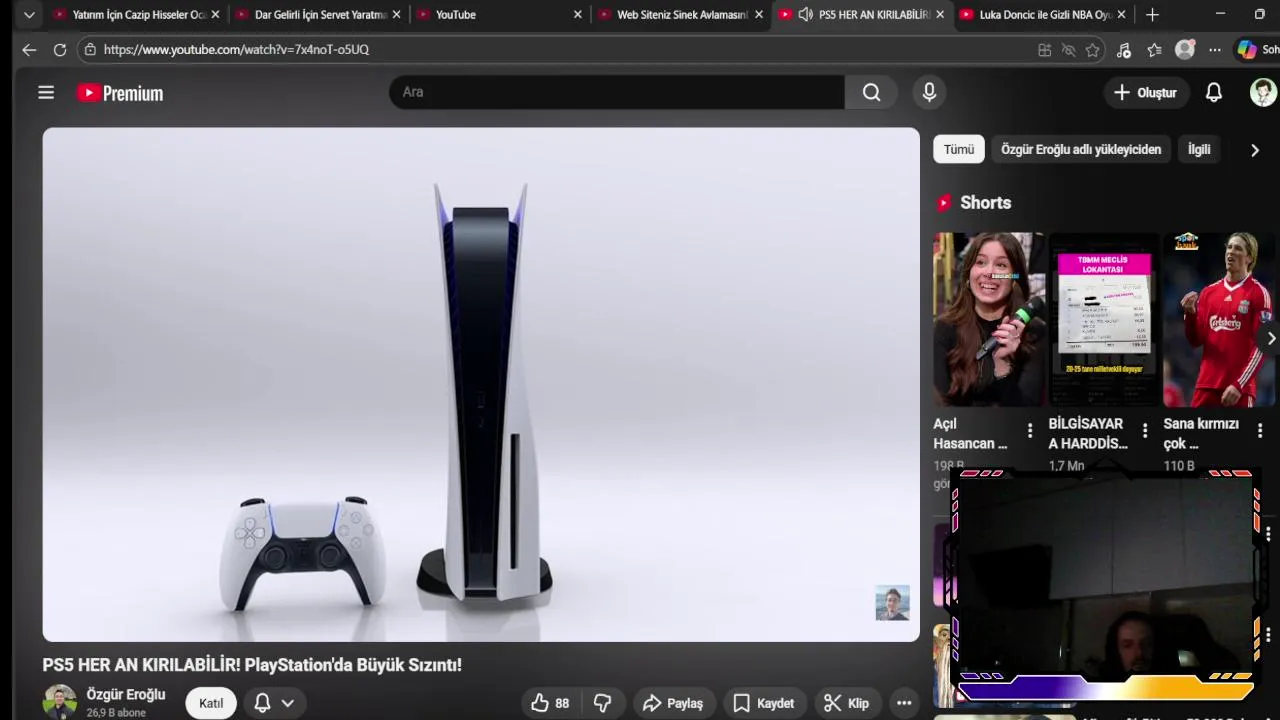Close the Yatırım İçin Cazip Hisseler tab

tap(215, 15)
